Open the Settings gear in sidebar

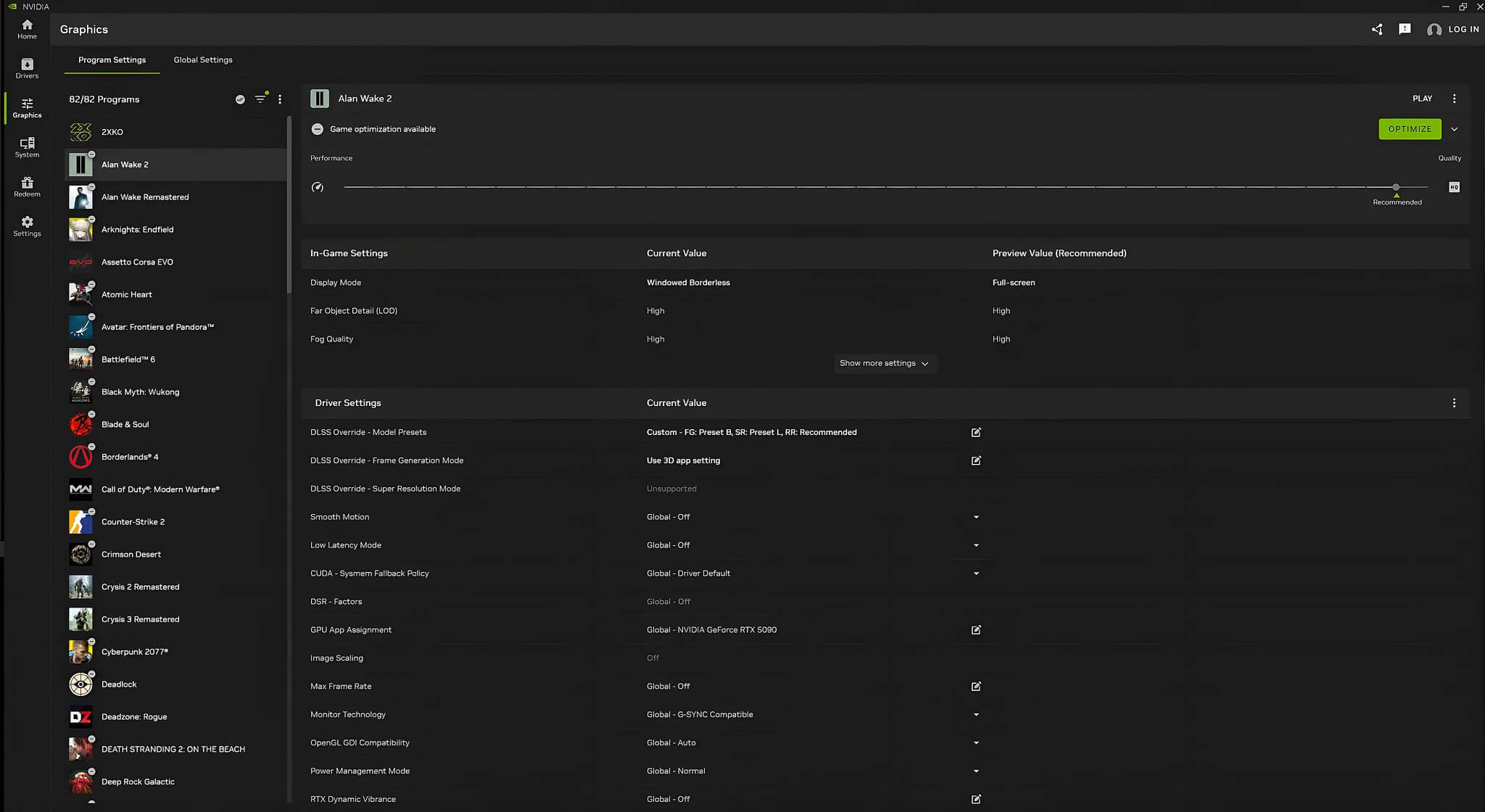pyautogui.click(x=27, y=226)
